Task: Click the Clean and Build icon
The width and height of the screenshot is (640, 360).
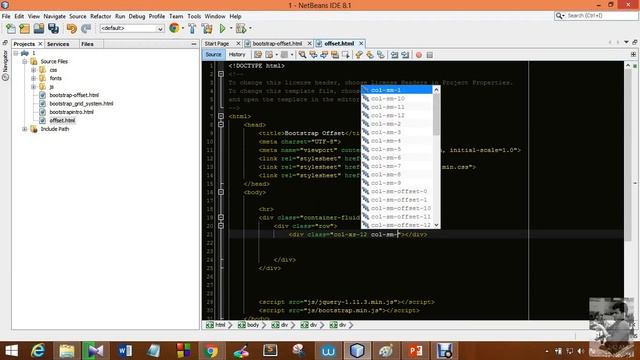Action: (207, 28)
